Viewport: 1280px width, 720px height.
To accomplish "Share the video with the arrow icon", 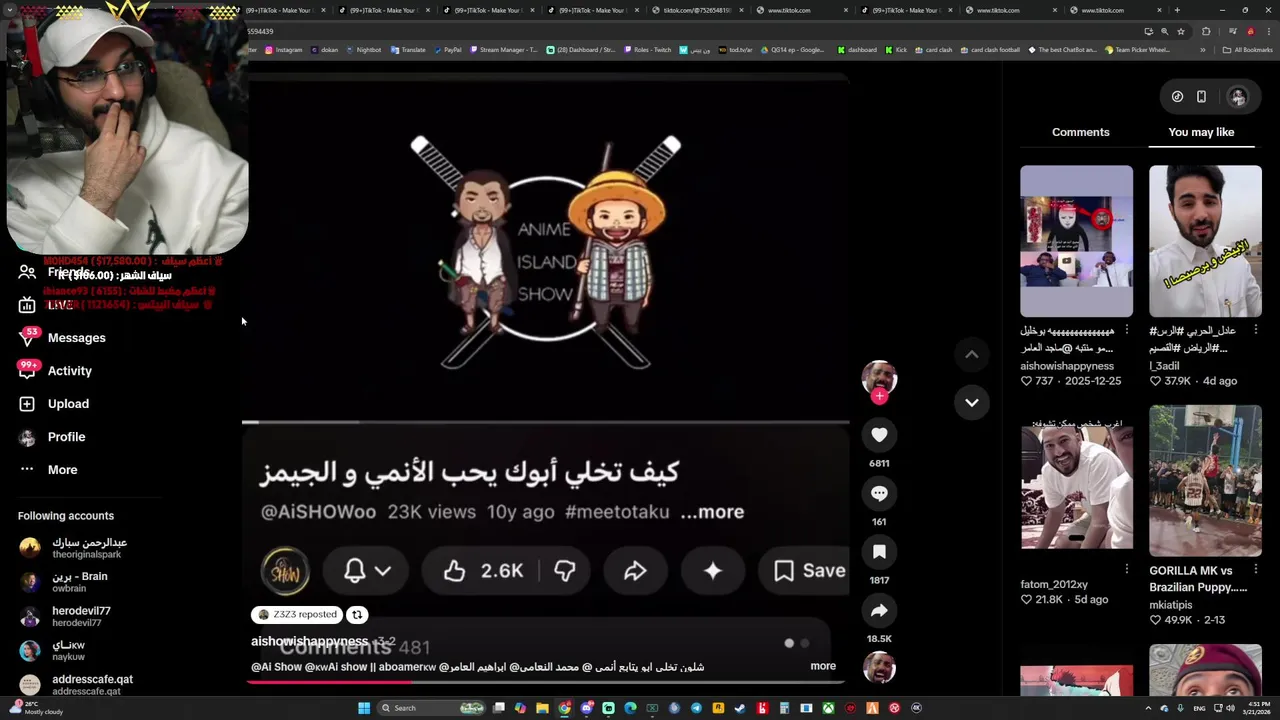I will point(879,610).
